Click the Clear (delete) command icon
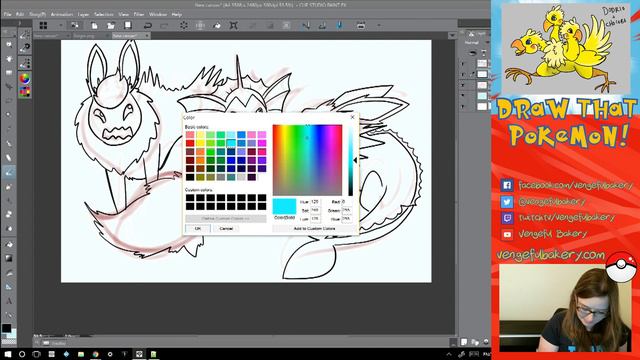Viewport: 640px width, 360px height. pos(184,25)
